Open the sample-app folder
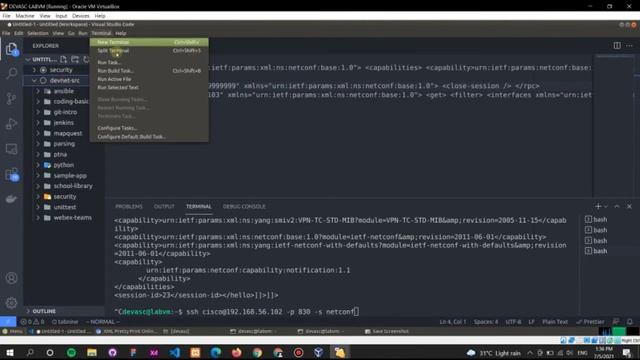This screenshot has width=640, height=360. coord(70,176)
